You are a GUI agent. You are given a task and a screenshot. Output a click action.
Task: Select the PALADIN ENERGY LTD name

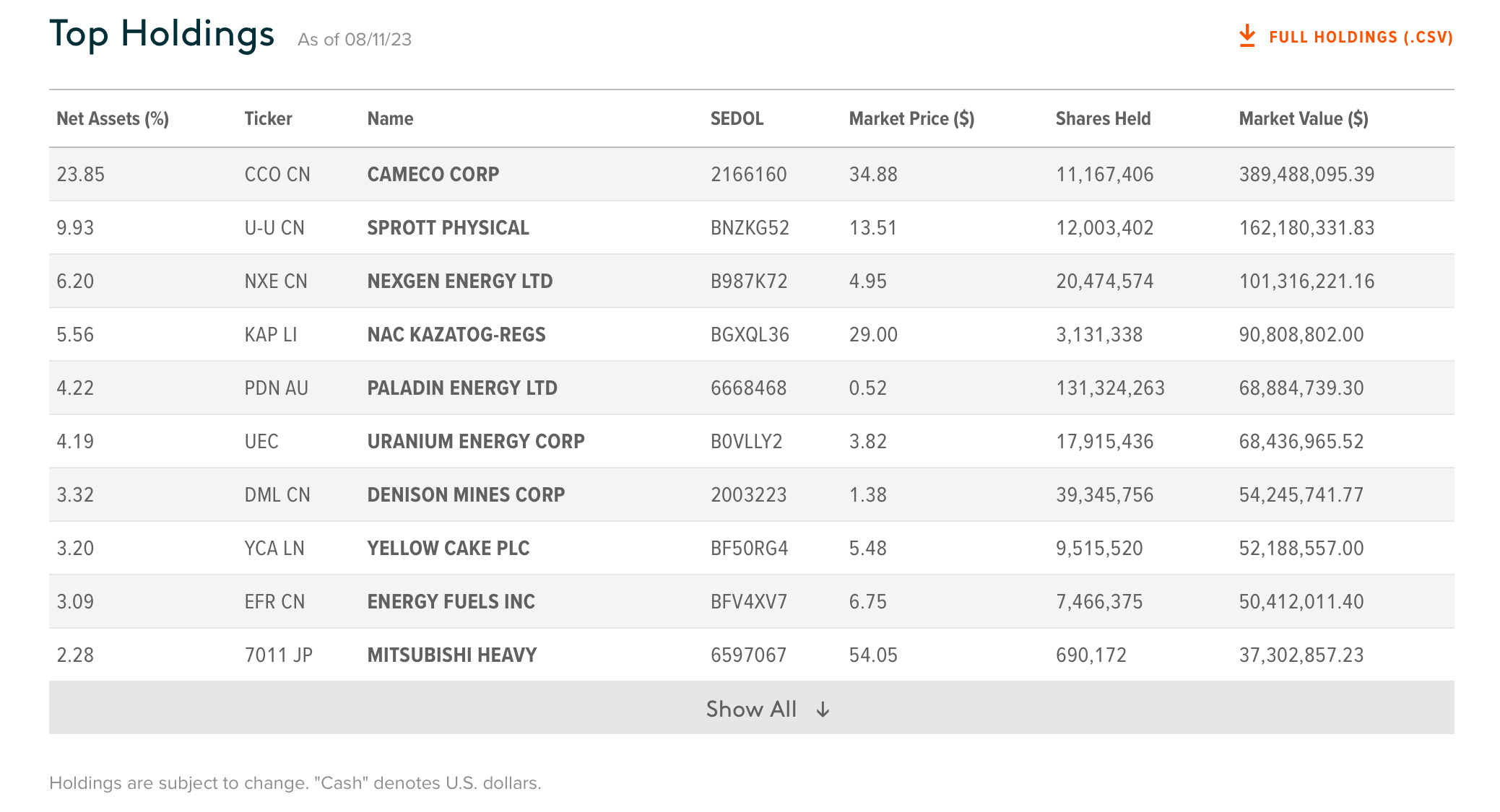pyautogui.click(x=462, y=388)
